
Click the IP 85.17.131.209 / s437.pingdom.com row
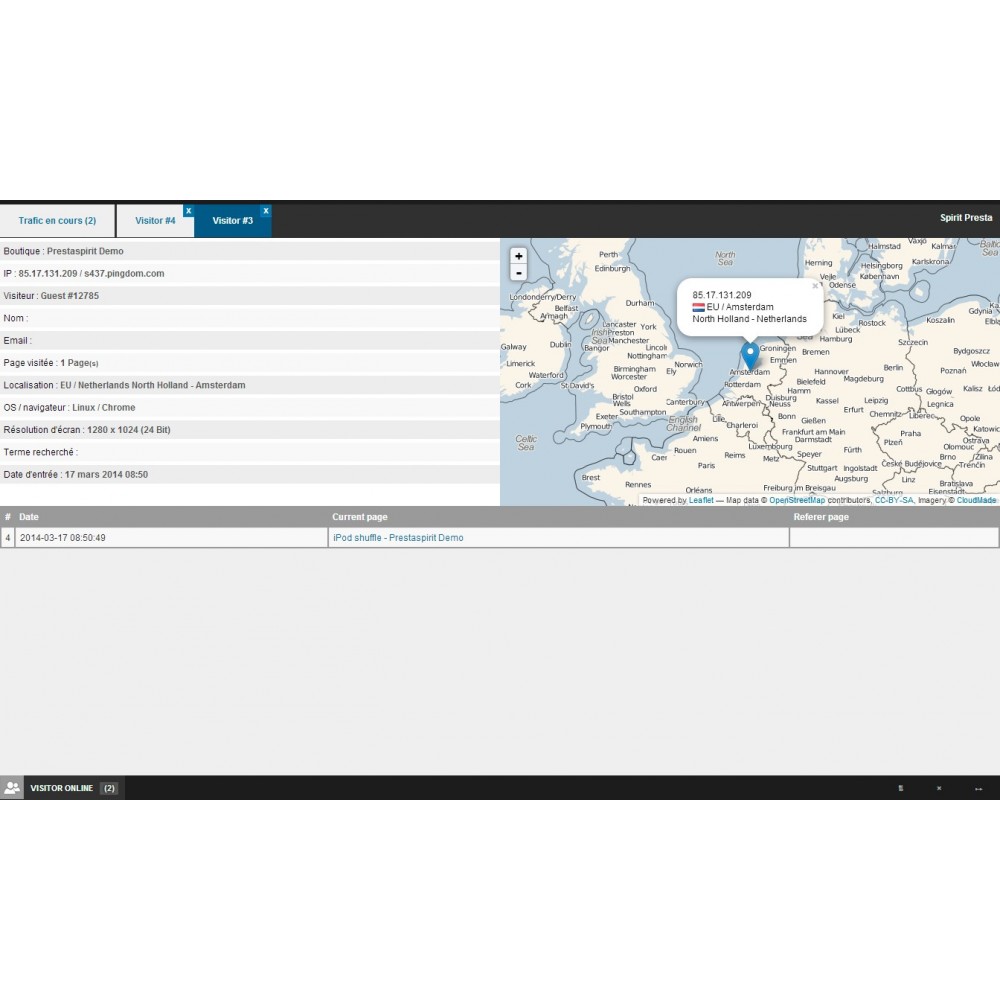coord(249,274)
